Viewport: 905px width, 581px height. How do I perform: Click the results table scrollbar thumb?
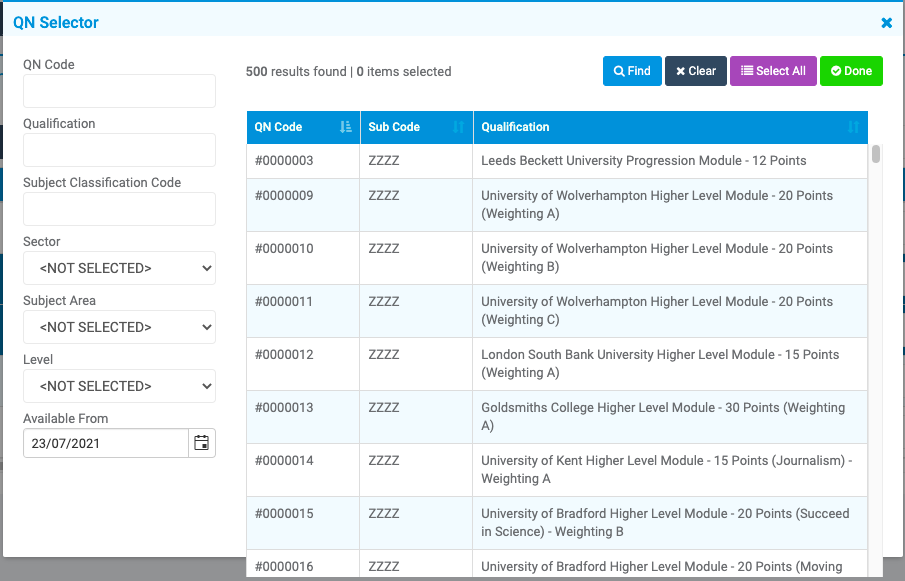[876, 154]
